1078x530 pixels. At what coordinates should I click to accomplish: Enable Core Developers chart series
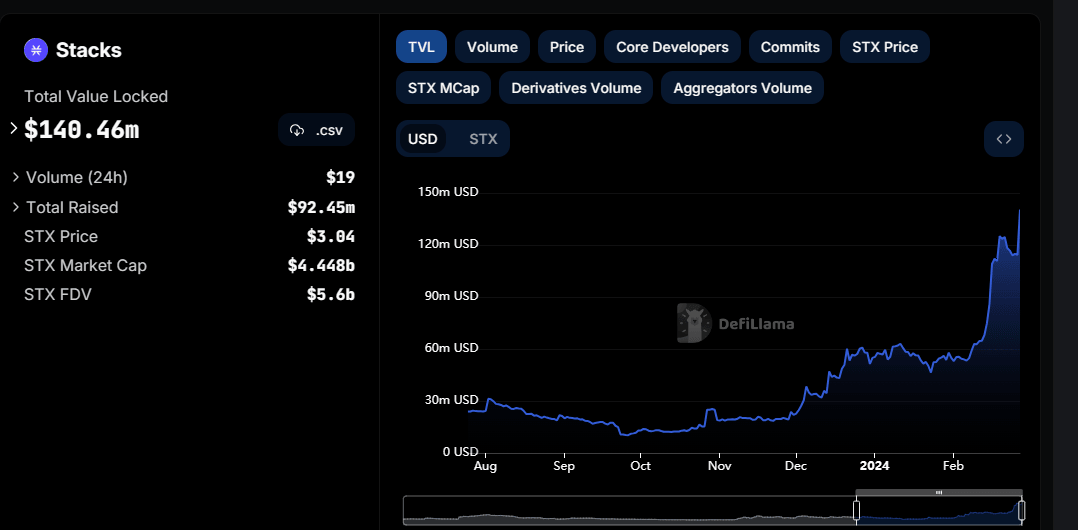(672, 47)
